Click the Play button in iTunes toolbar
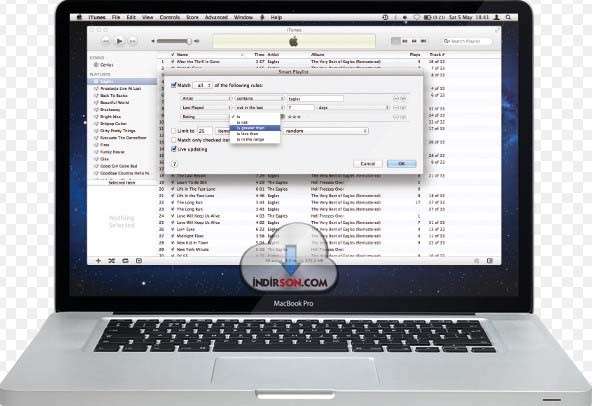Screen dimensions: 592x406 [119, 41]
